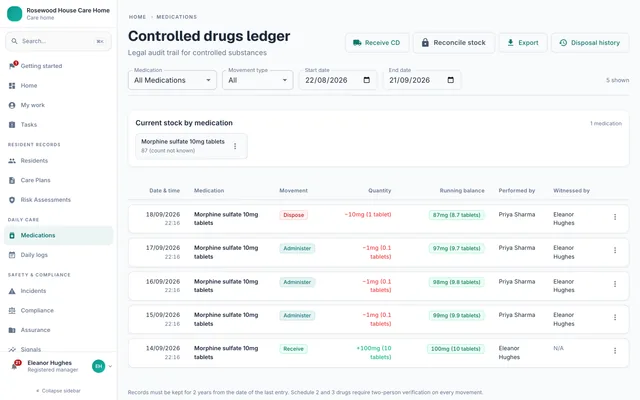Click the Dispose movement badge
This screenshot has width=640, height=400.
pos(293,215)
